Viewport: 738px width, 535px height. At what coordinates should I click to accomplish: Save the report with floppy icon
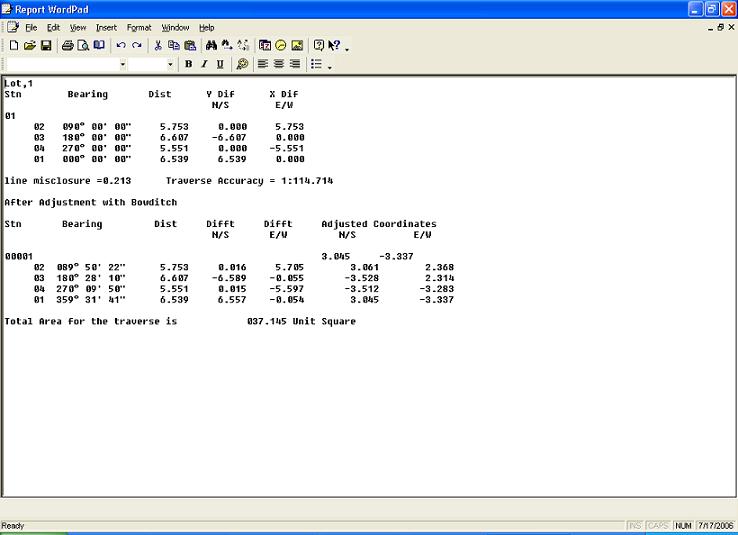click(46, 46)
